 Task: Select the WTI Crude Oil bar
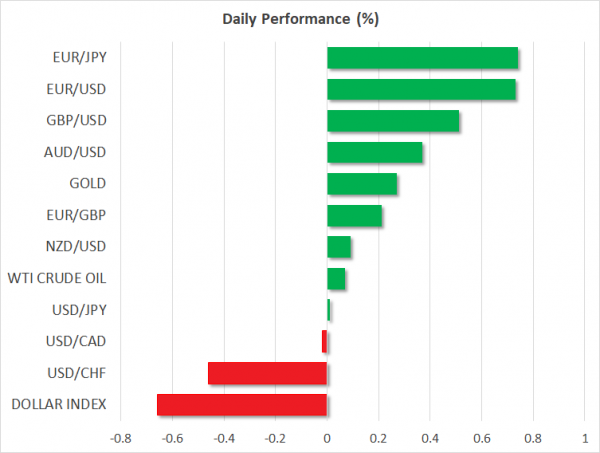point(336,279)
